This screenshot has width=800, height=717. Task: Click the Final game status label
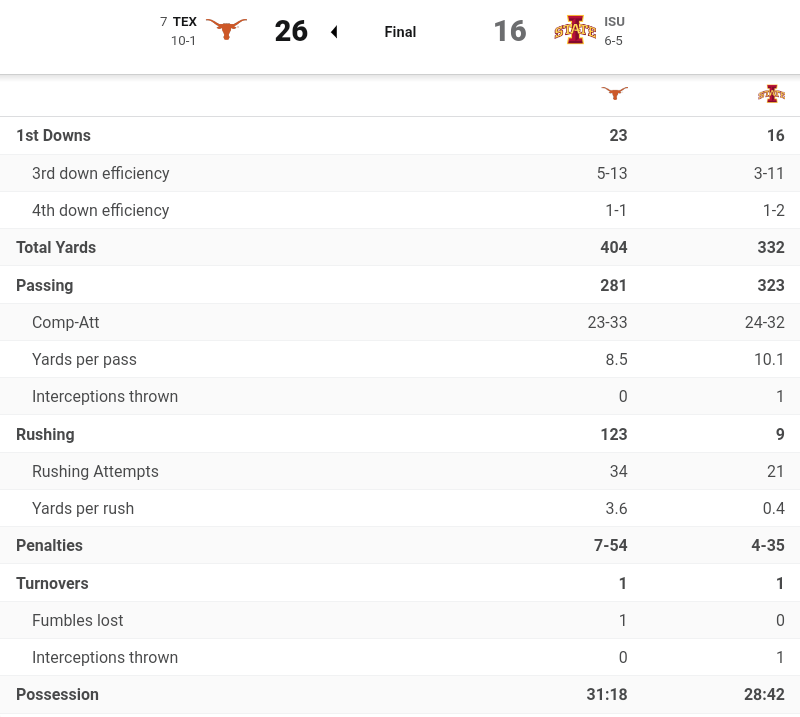tap(400, 32)
